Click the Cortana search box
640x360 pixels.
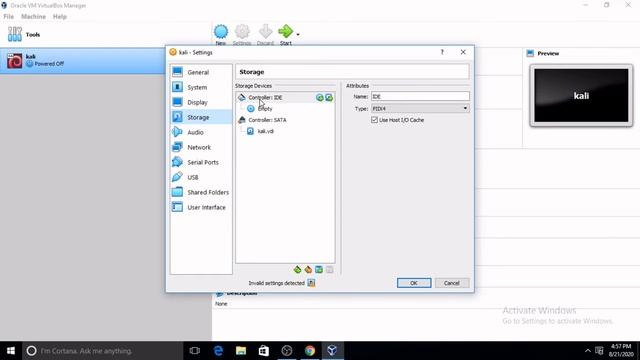point(103,351)
